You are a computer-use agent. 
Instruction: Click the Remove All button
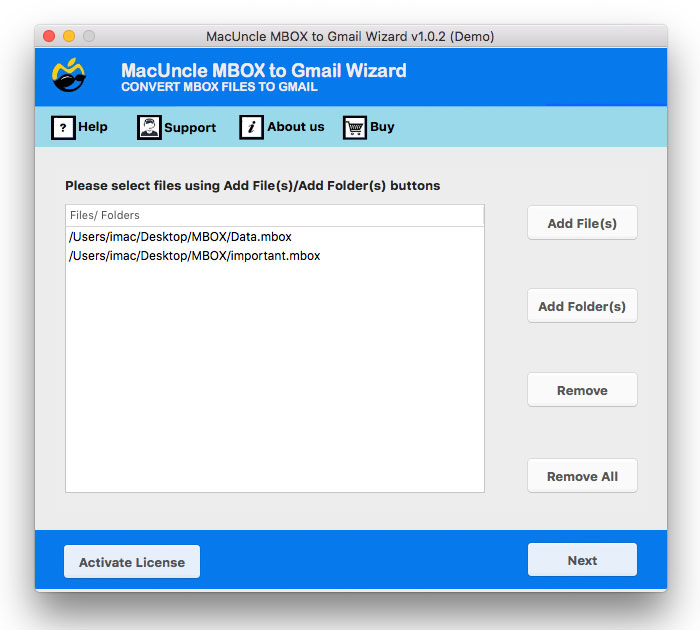click(x=582, y=476)
